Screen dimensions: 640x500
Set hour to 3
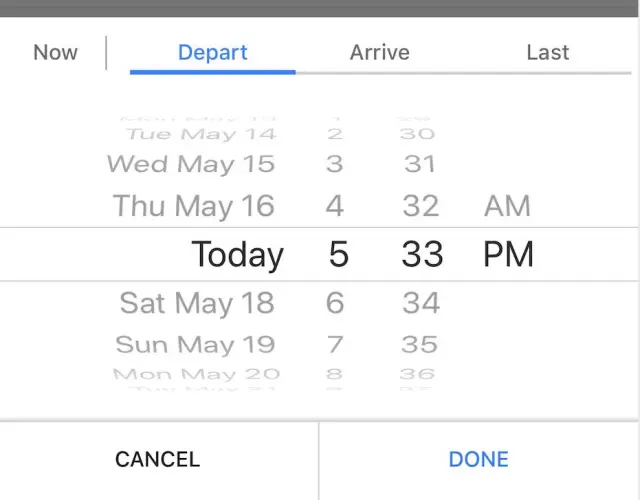(x=335, y=163)
